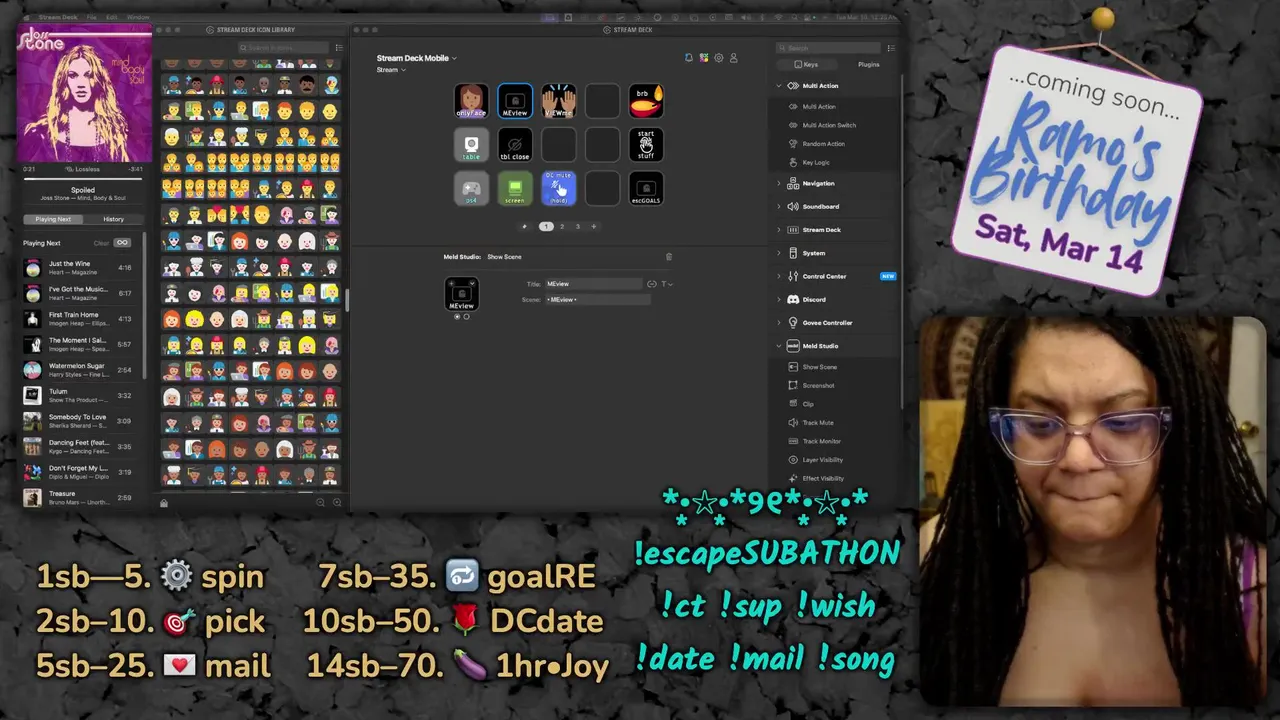Viewport: 1280px width, 720px height.
Task: Select the onlyFace key in Stream Deck
Action: pos(471,101)
